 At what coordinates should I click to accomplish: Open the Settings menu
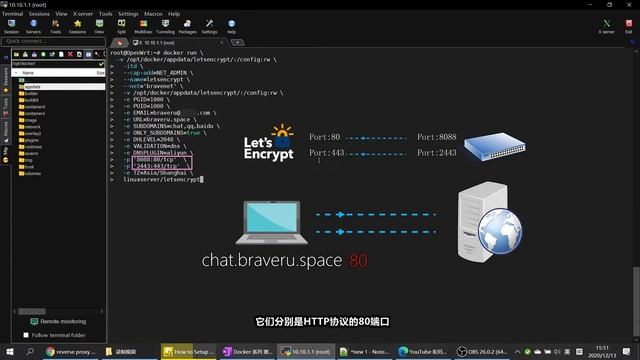coord(129,14)
